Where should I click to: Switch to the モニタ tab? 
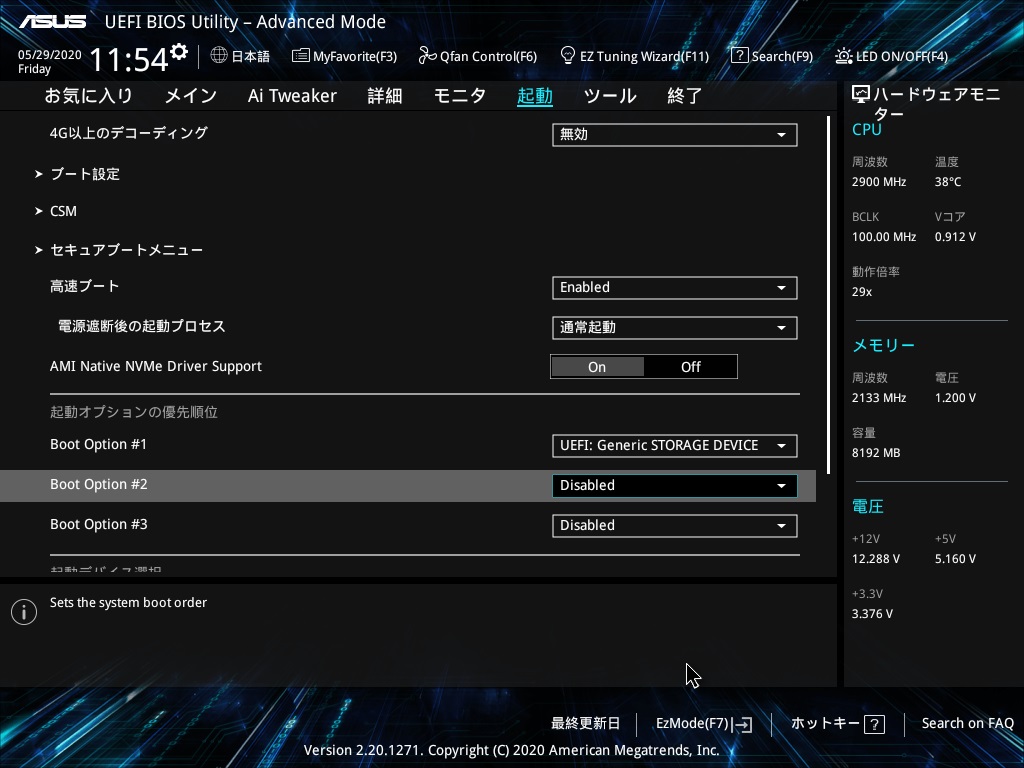[460, 96]
